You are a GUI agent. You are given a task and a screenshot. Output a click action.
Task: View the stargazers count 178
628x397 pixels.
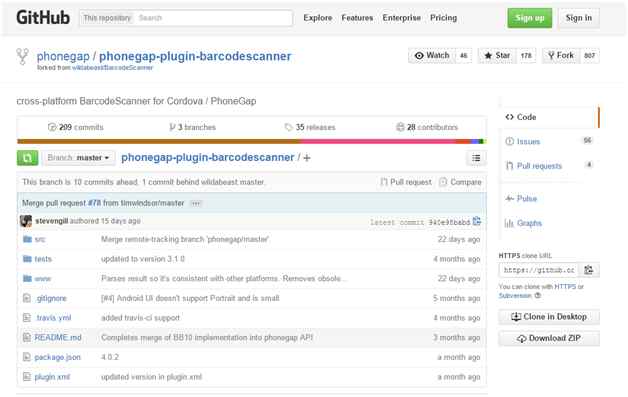click(x=526, y=55)
